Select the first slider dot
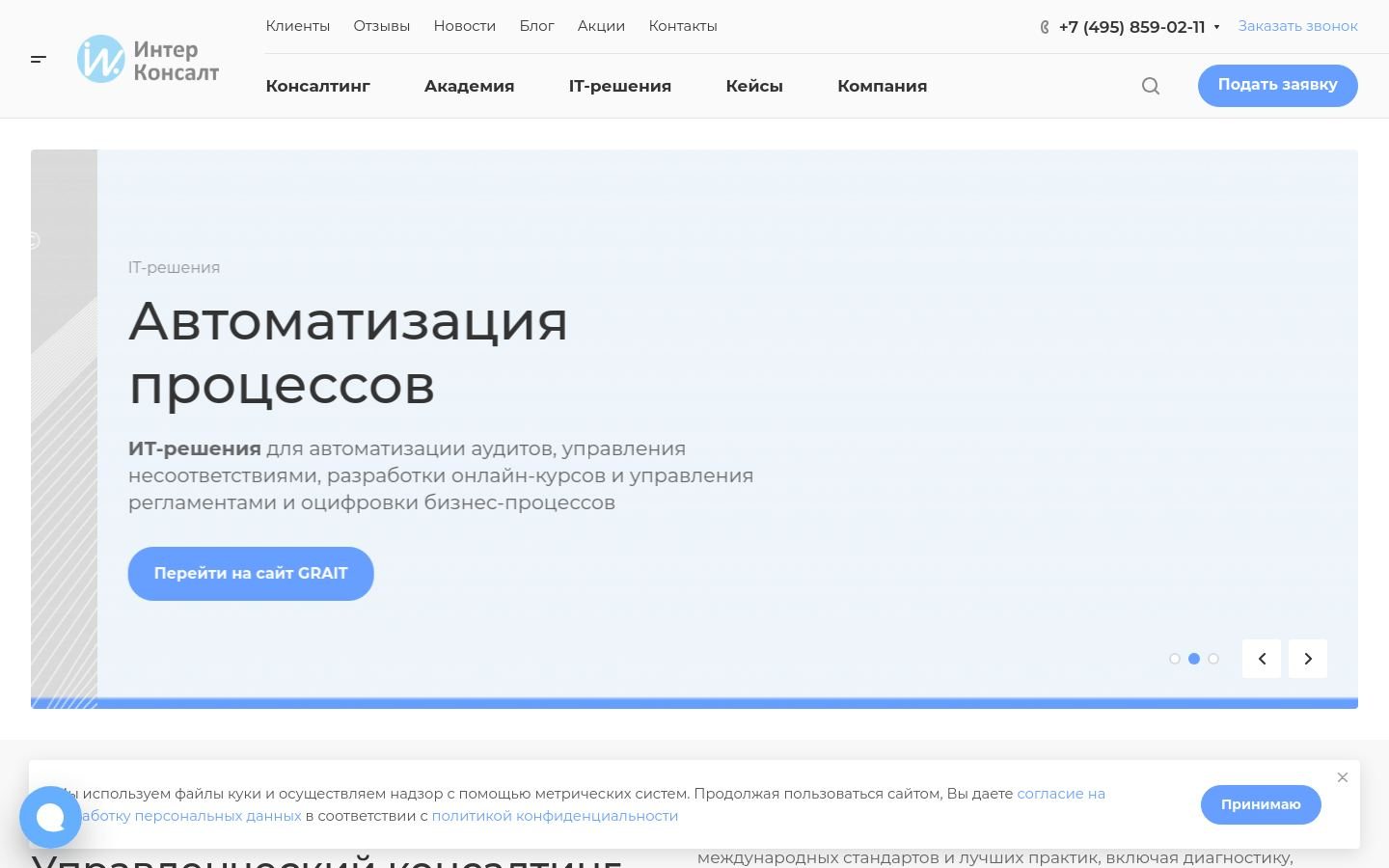Screen dimensions: 1389x868 [x=1175, y=659]
